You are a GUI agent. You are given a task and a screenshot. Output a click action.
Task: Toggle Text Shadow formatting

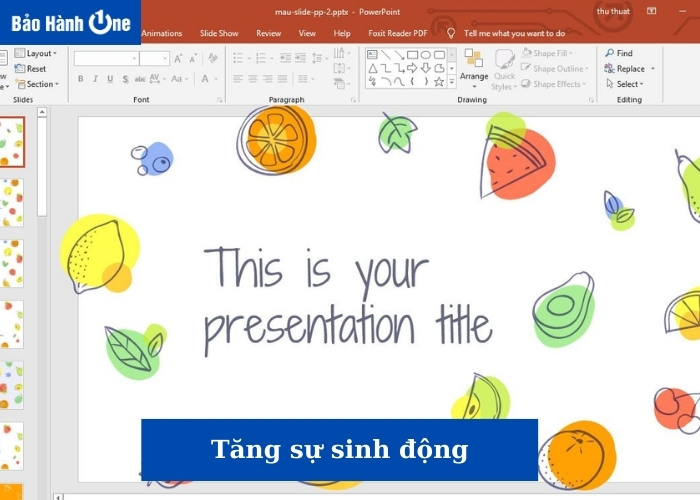pos(125,79)
